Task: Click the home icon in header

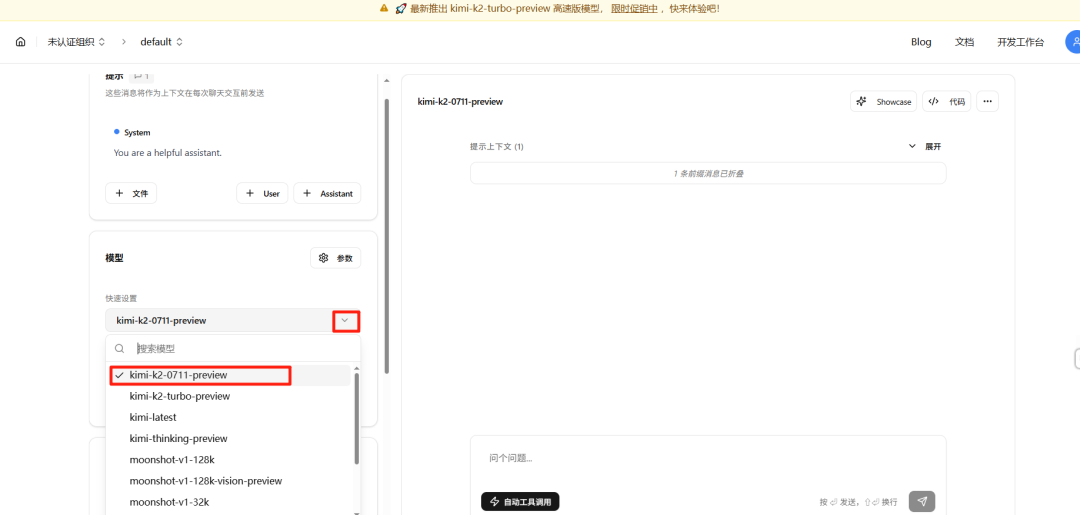Action: tap(21, 42)
